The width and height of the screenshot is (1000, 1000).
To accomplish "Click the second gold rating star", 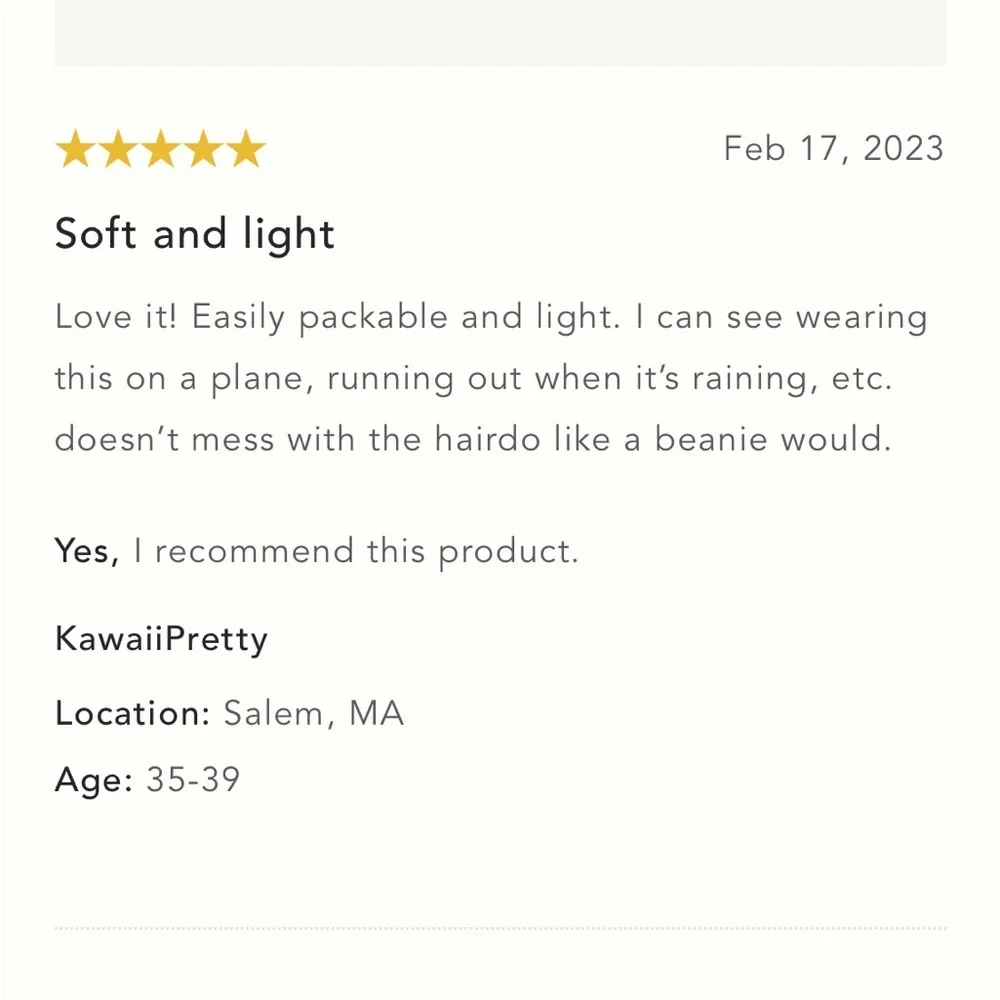I will 118,149.
